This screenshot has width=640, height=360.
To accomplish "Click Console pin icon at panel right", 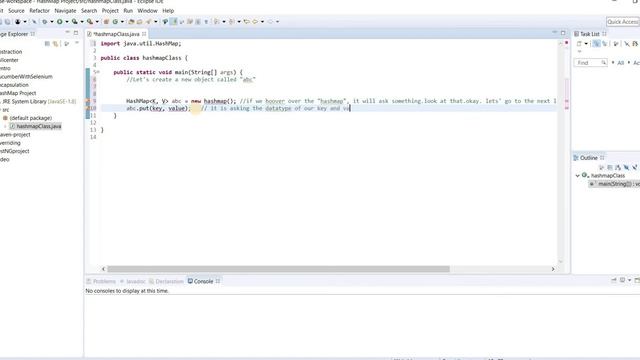I will (x=614, y=280).
